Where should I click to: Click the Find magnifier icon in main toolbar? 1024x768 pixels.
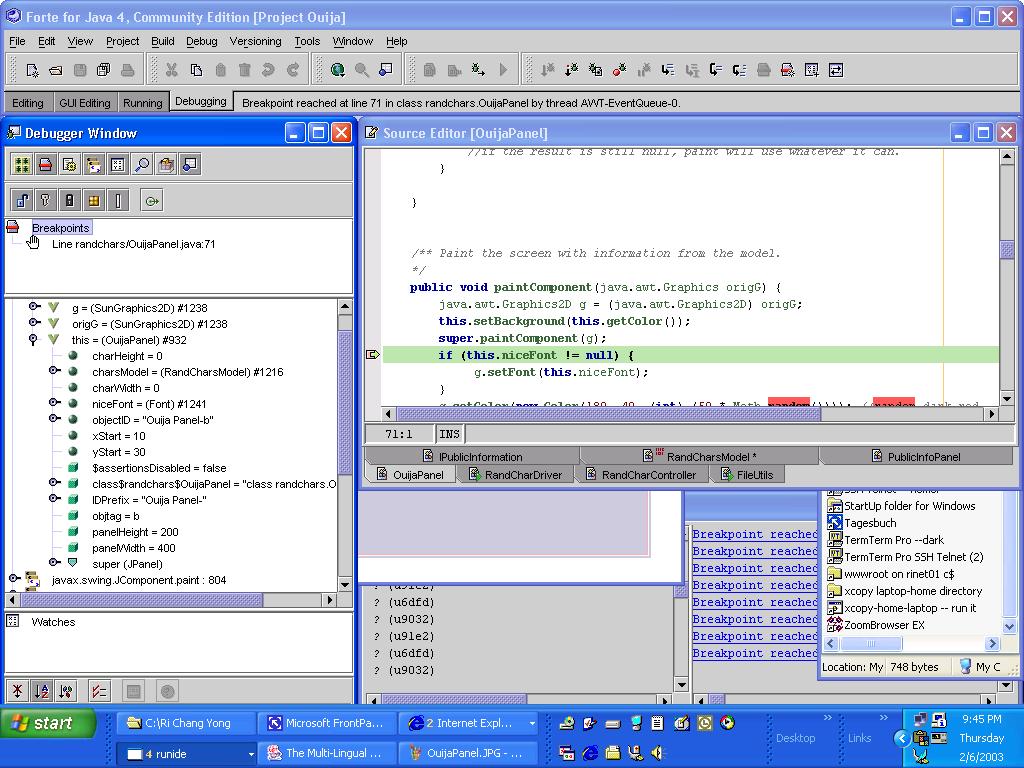(362, 70)
